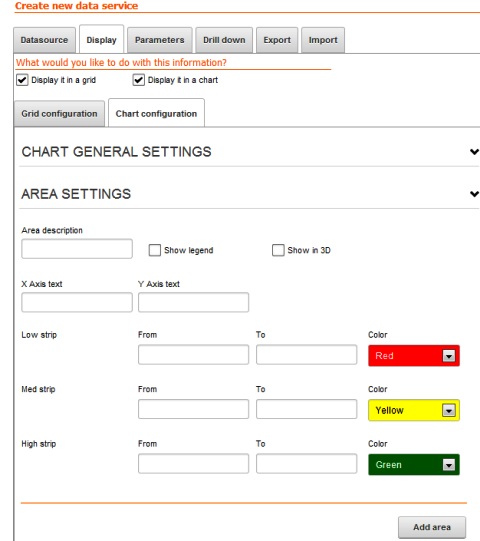
Task: Collapse Chart General Settings chevron
Action: (474, 151)
